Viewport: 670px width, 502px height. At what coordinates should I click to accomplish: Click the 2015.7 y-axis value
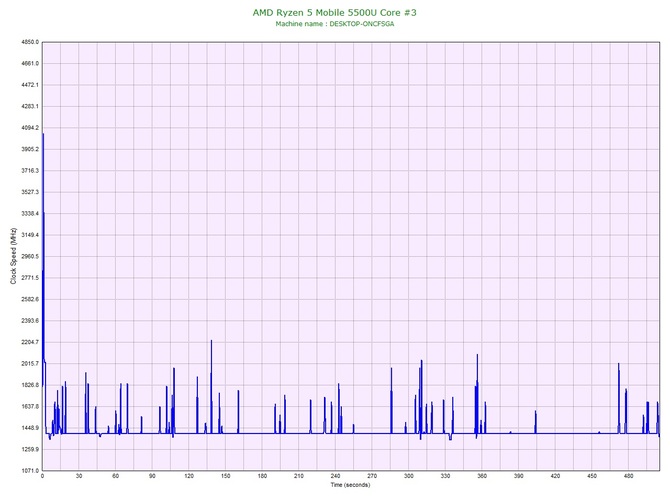29,364
